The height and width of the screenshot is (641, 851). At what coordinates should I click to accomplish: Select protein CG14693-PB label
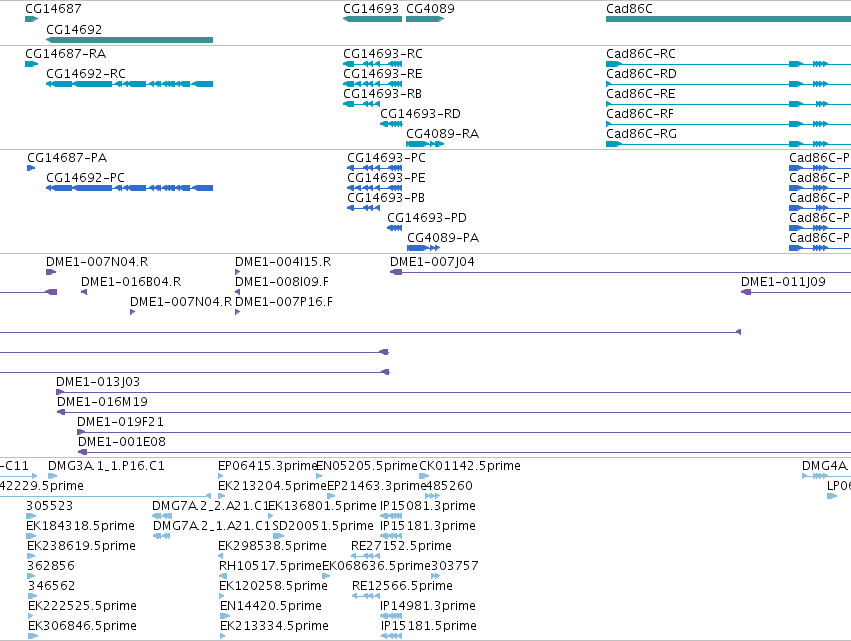(386, 198)
